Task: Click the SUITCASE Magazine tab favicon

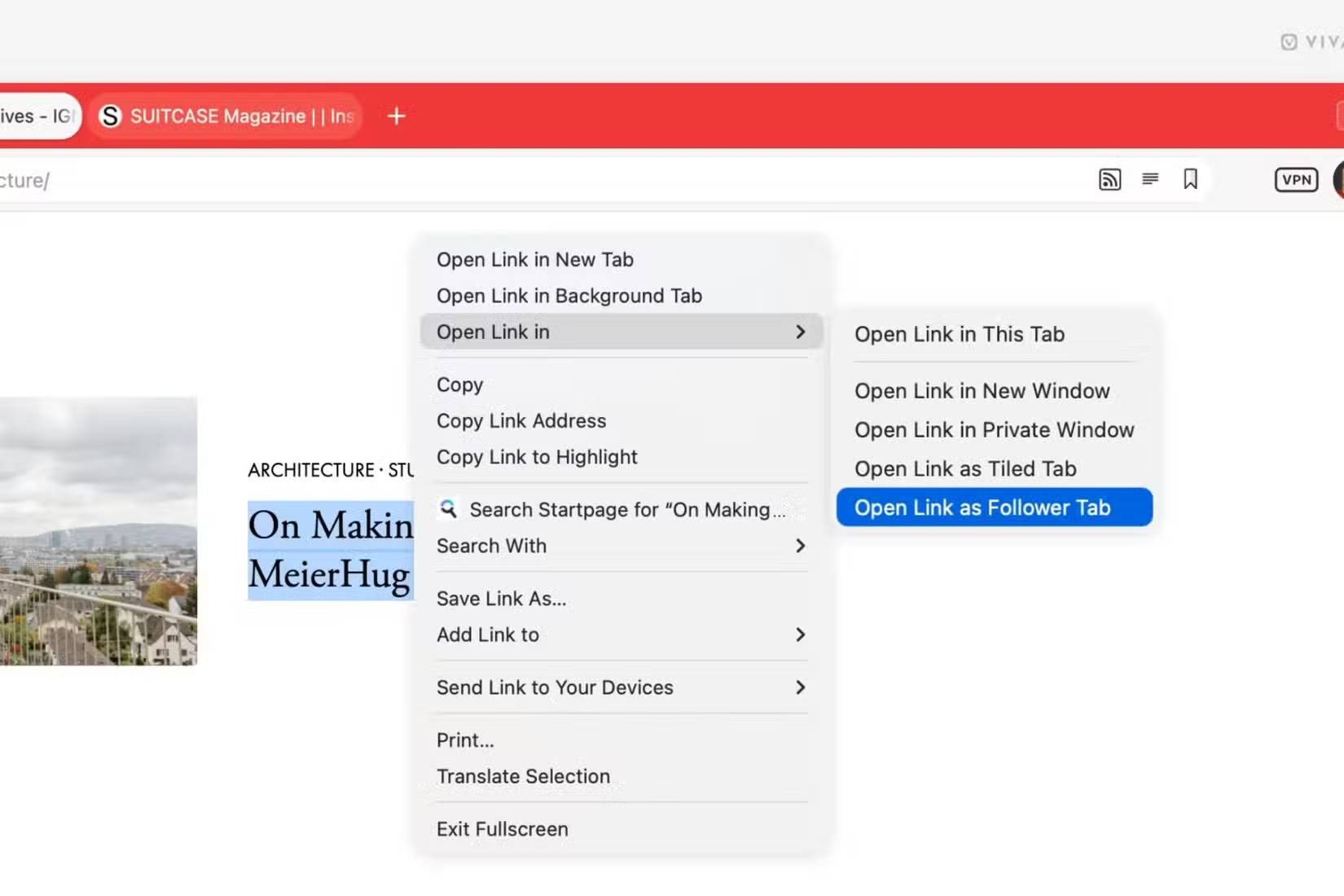Action: pos(110,116)
